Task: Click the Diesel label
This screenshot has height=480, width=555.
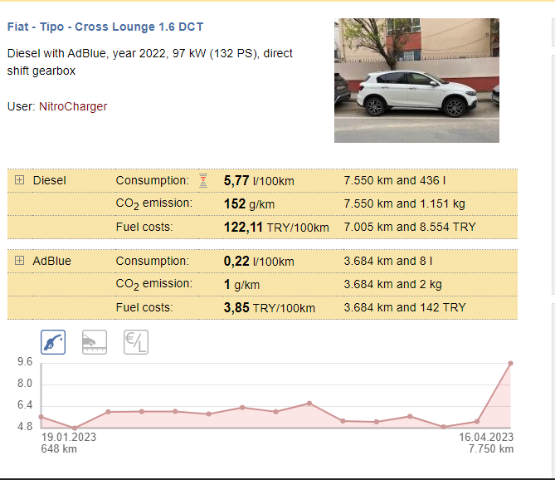Action: click(50, 180)
